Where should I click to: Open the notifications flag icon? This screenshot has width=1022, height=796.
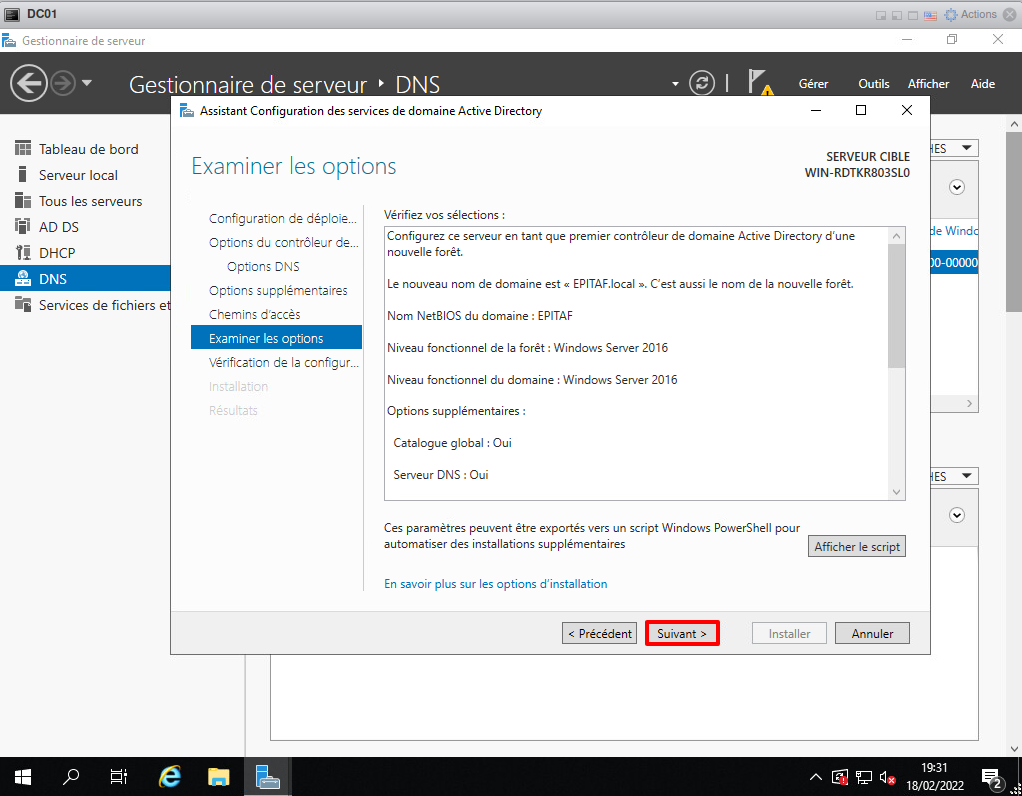pos(760,83)
